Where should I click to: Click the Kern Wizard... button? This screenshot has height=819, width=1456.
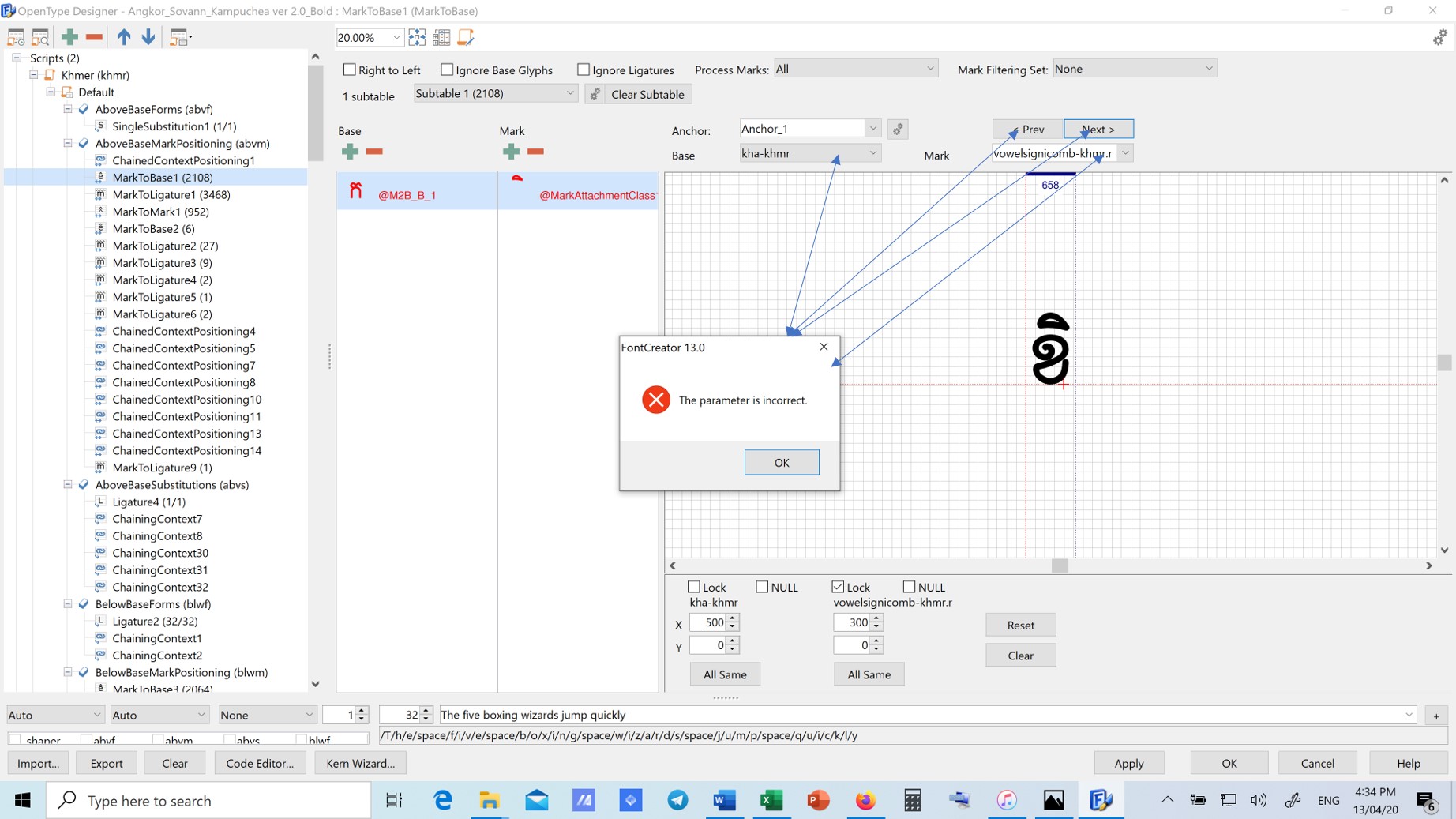click(x=361, y=763)
